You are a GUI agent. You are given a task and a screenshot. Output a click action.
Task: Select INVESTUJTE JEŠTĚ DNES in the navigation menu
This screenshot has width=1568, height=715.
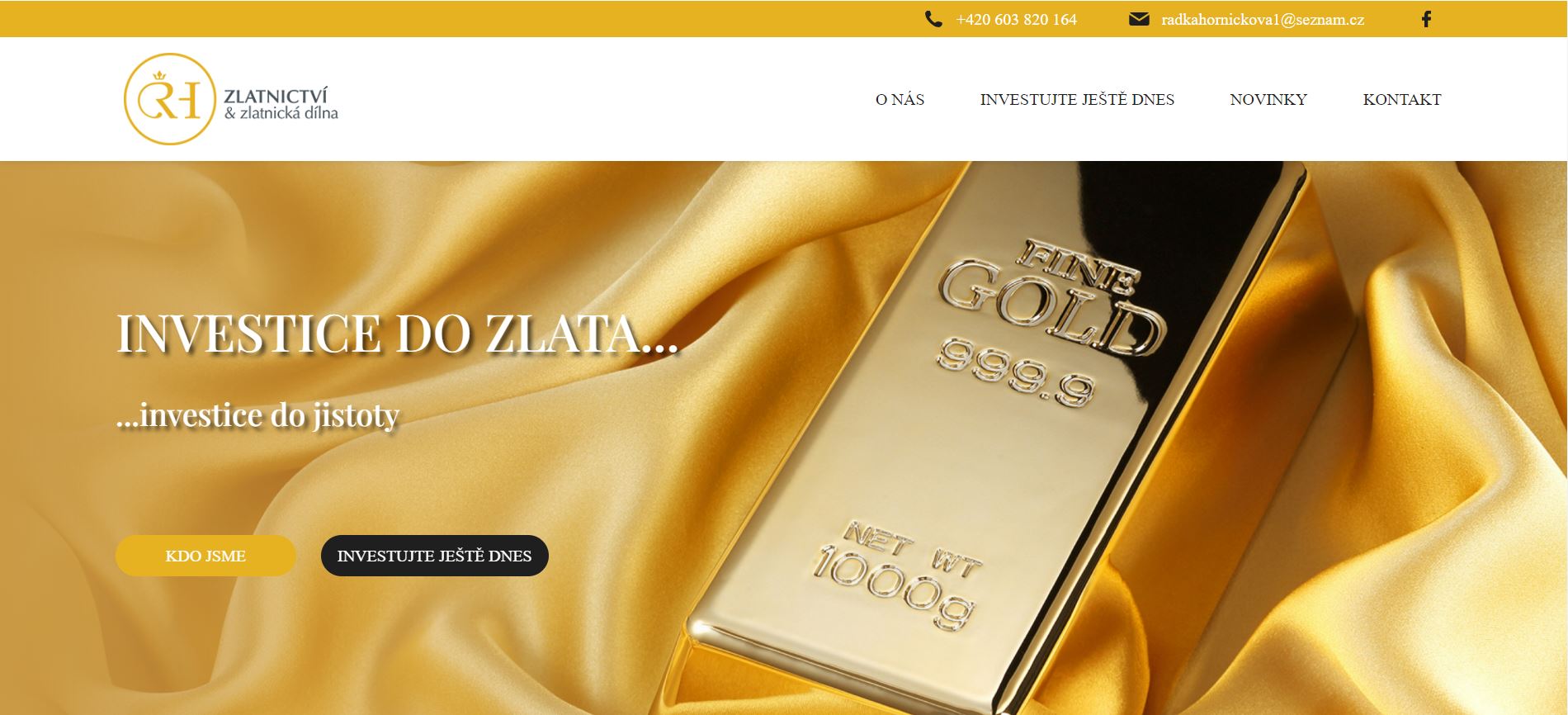[x=1077, y=99]
